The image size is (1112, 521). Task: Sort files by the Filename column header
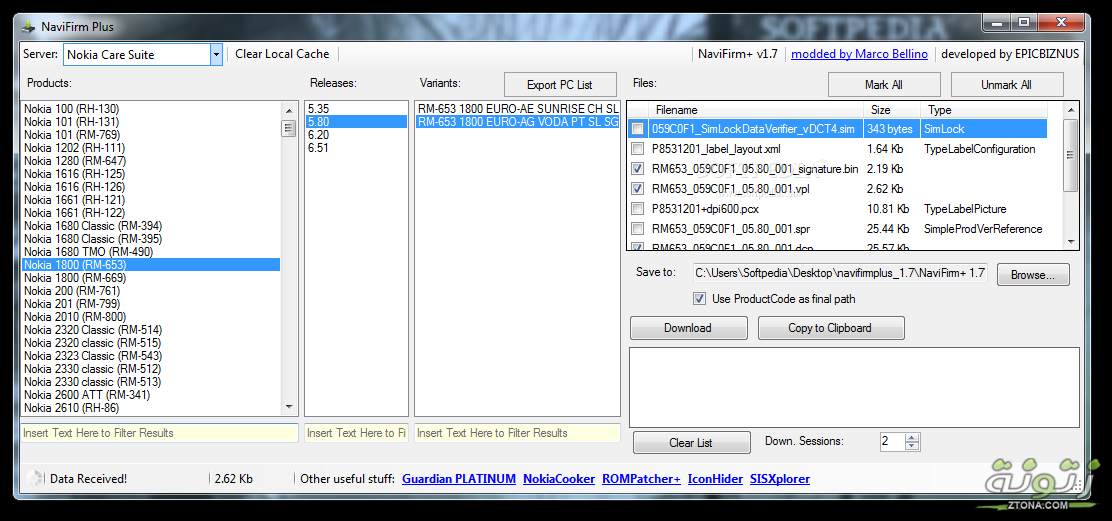pos(755,110)
